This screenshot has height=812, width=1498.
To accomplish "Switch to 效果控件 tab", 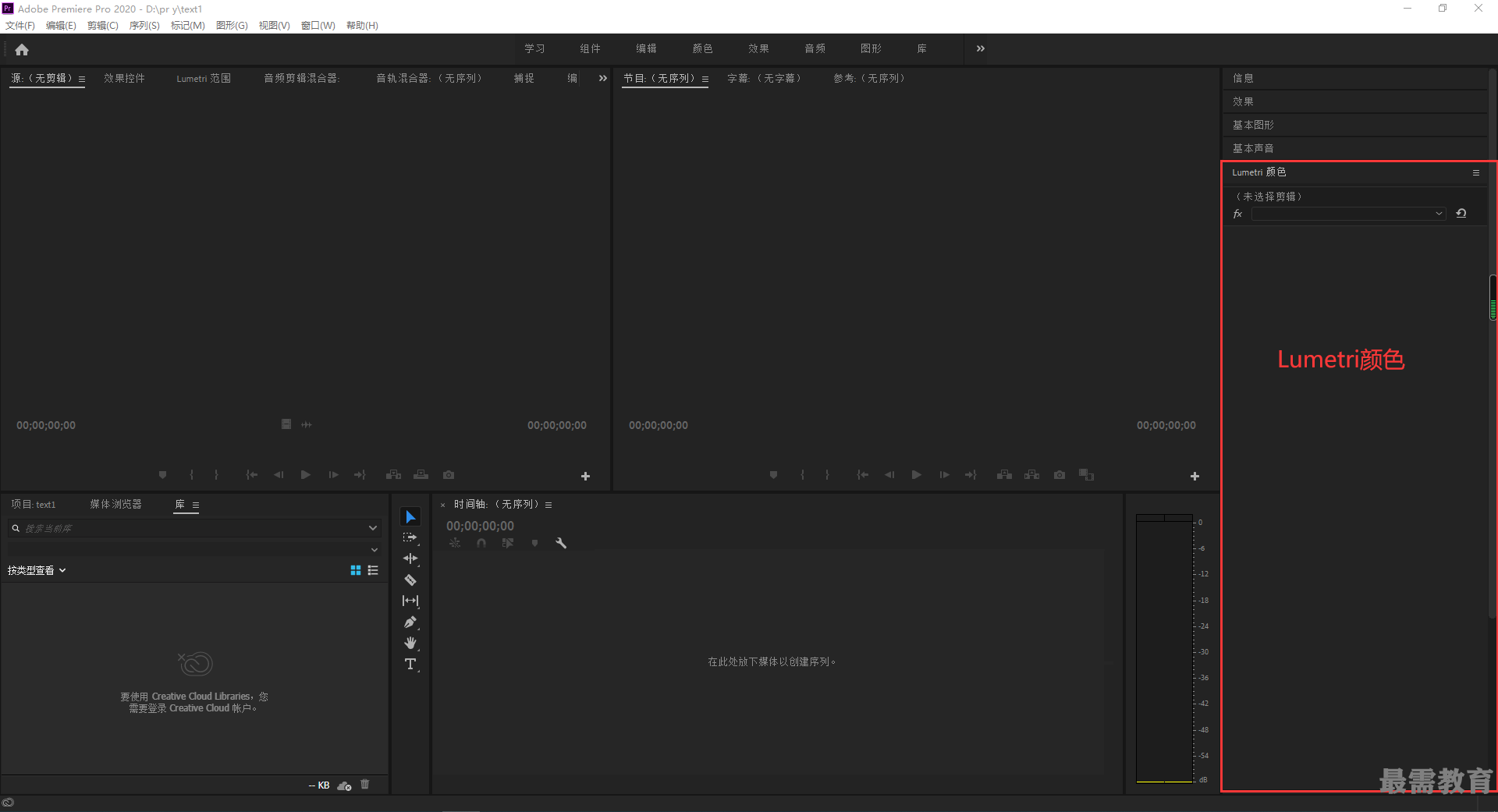I will click(124, 78).
